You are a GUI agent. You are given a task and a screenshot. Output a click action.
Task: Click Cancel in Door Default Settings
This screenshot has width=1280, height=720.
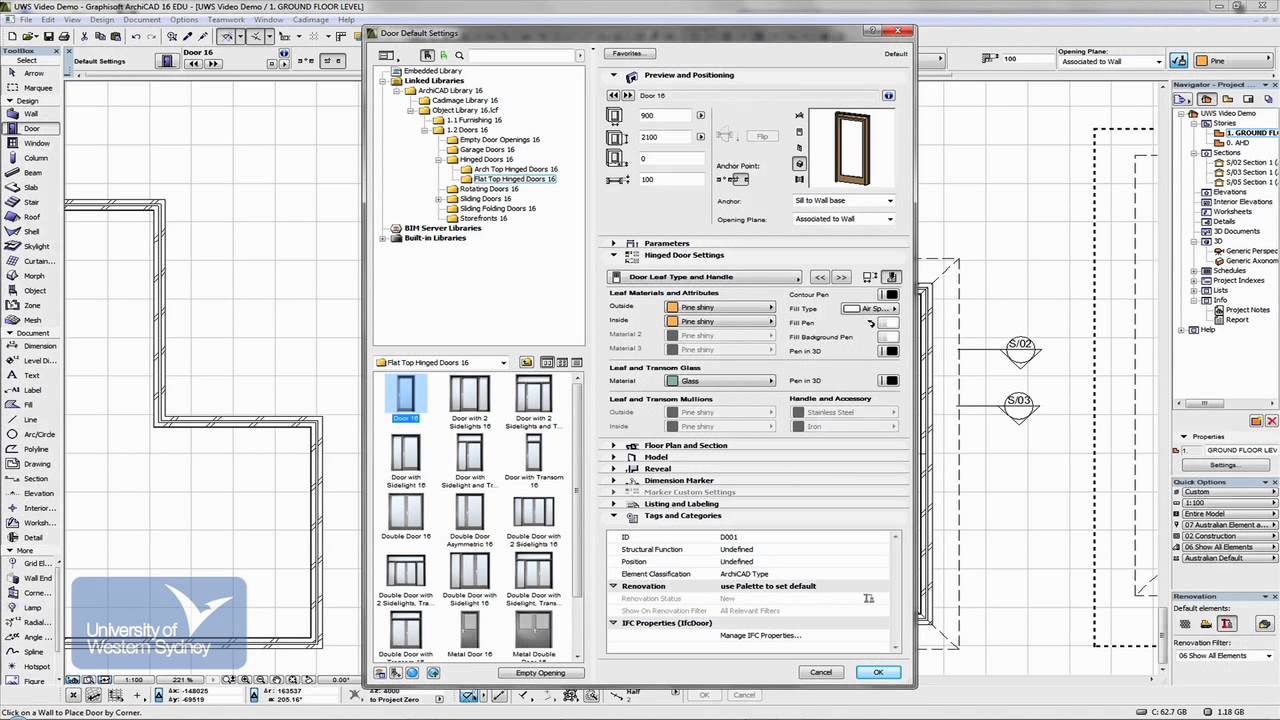point(821,672)
